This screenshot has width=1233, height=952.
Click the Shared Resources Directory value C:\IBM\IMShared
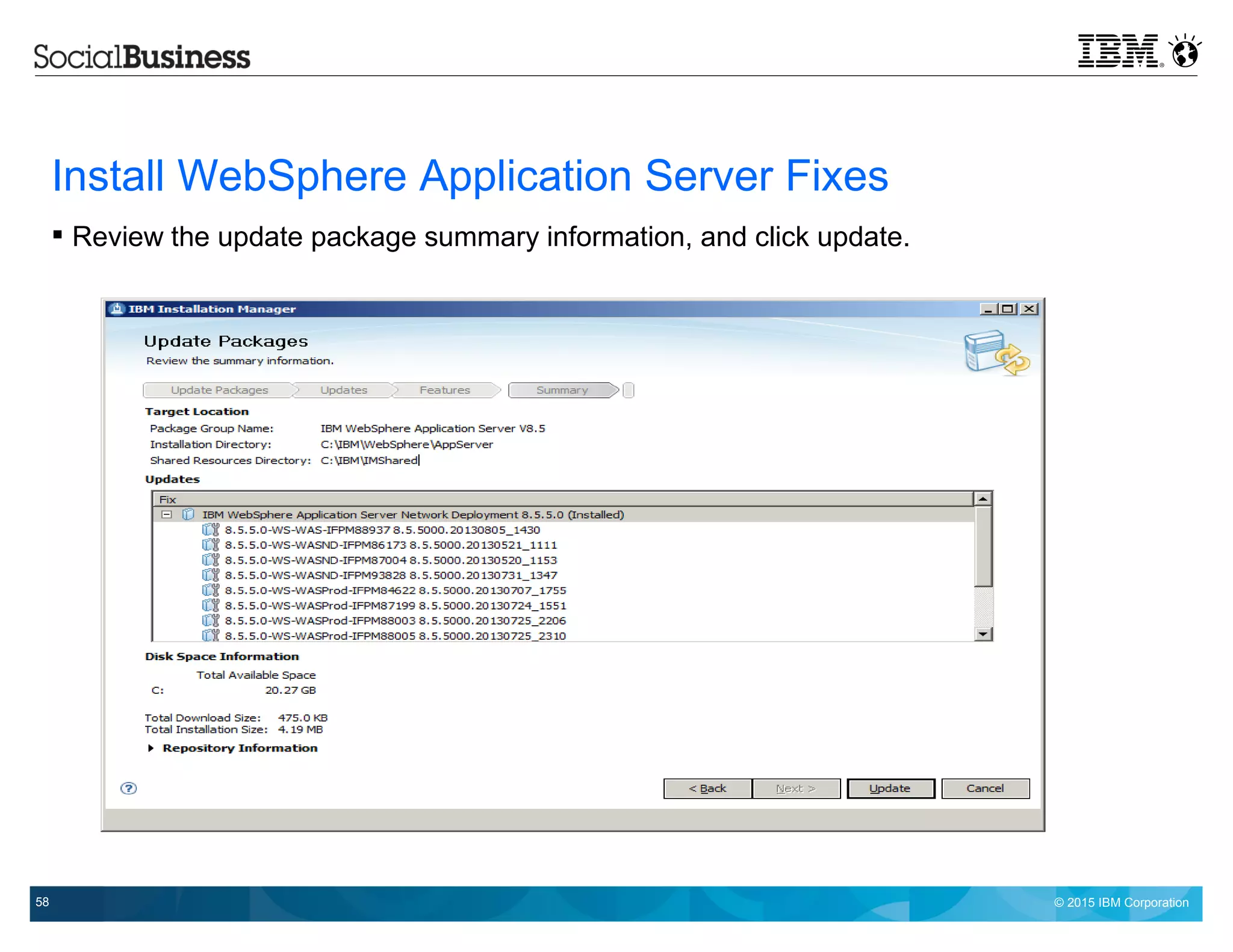[369, 460]
